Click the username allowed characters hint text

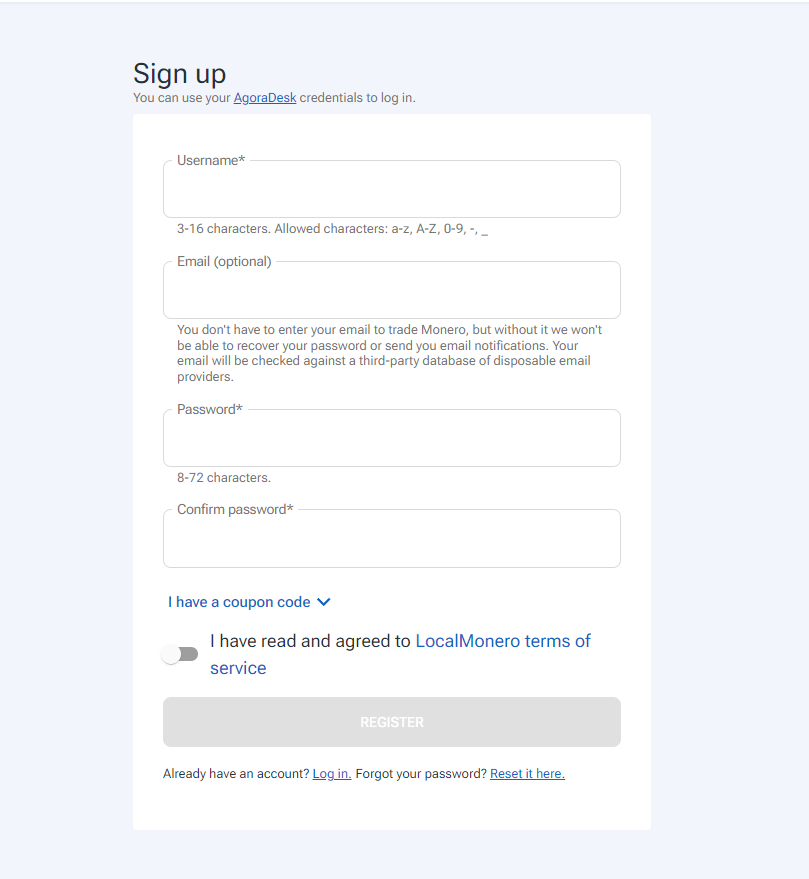tap(332, 229)
